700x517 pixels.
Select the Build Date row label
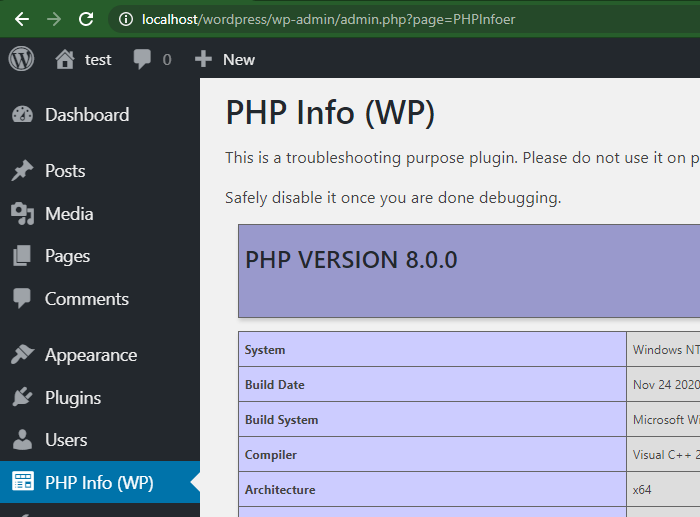pyautogui.click(x=275, y=385)
